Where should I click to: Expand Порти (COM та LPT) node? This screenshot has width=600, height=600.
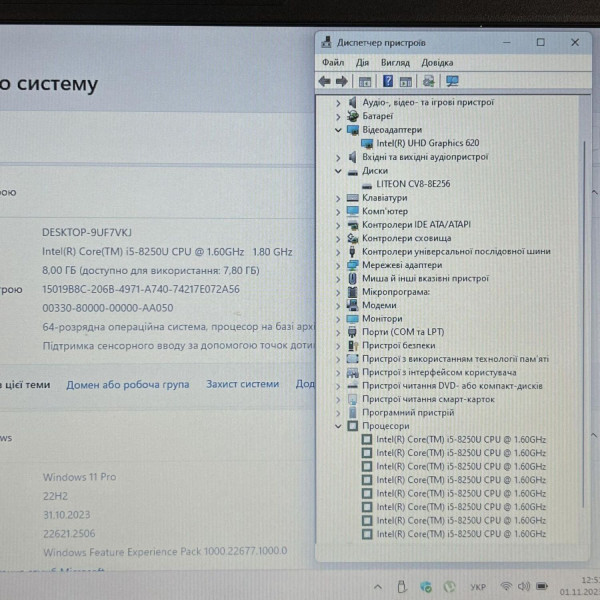(x=338, y=333)
